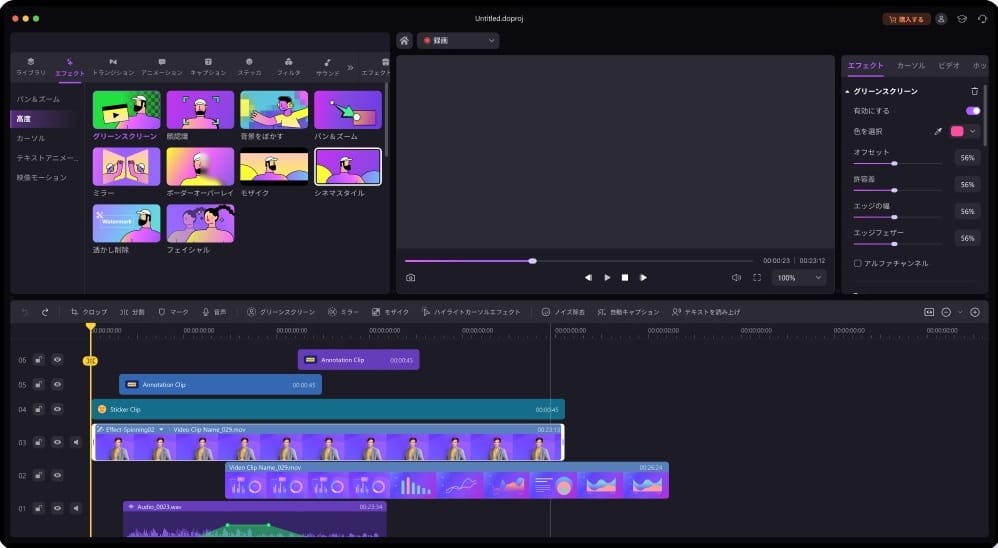Open the 100% preview zoom dropdown
Image resolution: width=998 pixels, height=548 pixels.
click(799, 278)
